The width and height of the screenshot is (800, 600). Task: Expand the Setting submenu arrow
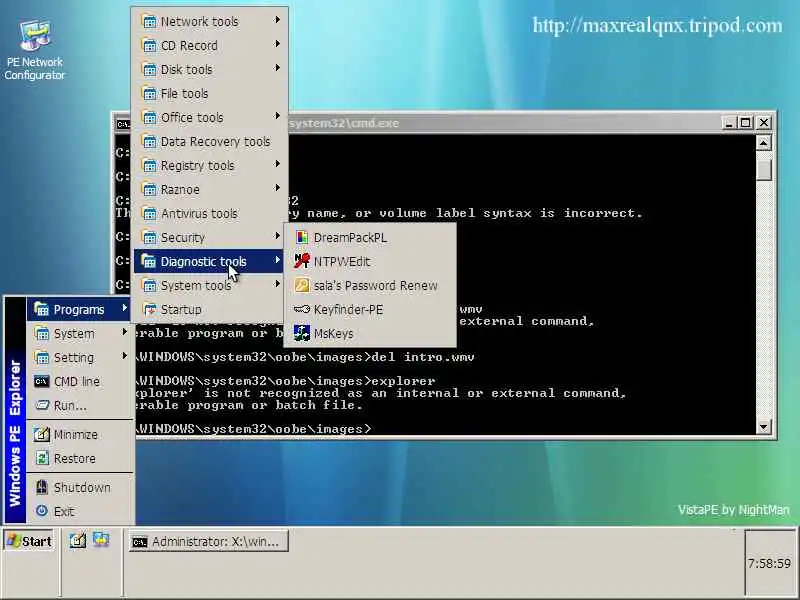(x=124, y=356)
